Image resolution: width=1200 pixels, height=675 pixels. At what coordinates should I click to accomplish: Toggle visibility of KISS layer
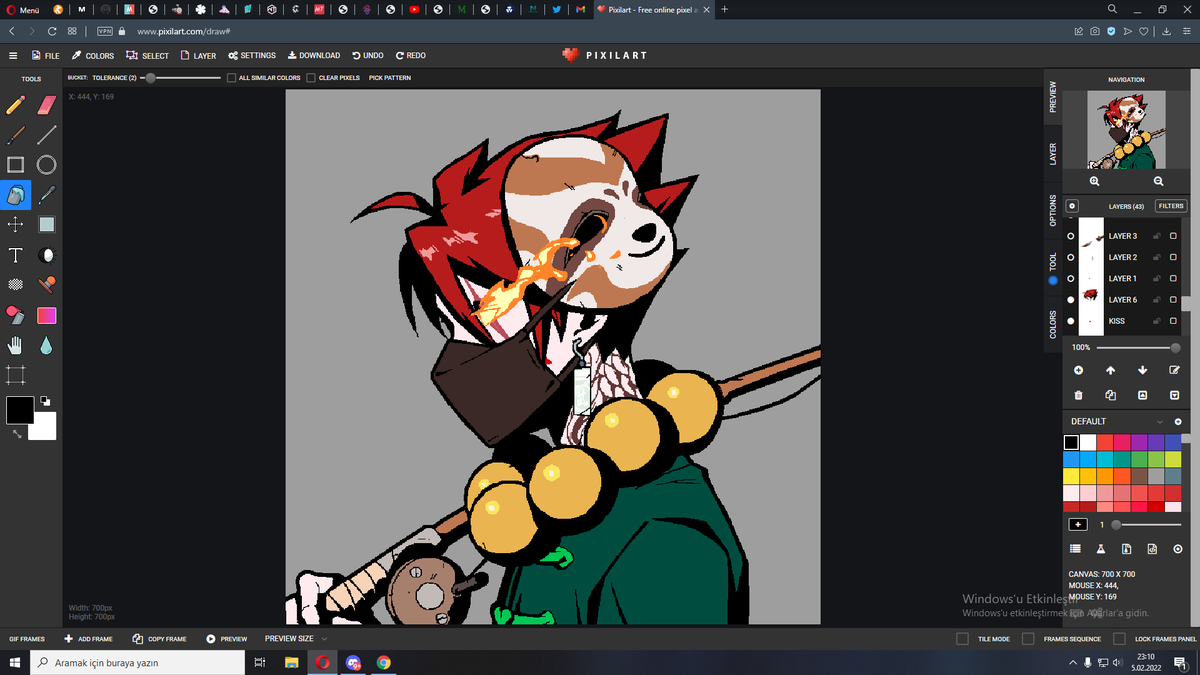1071,321
